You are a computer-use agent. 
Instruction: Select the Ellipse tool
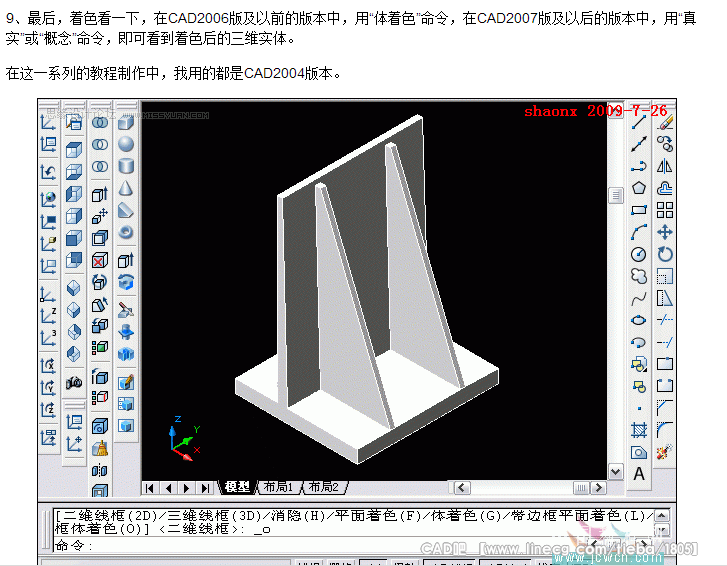(x=638, y=320)
